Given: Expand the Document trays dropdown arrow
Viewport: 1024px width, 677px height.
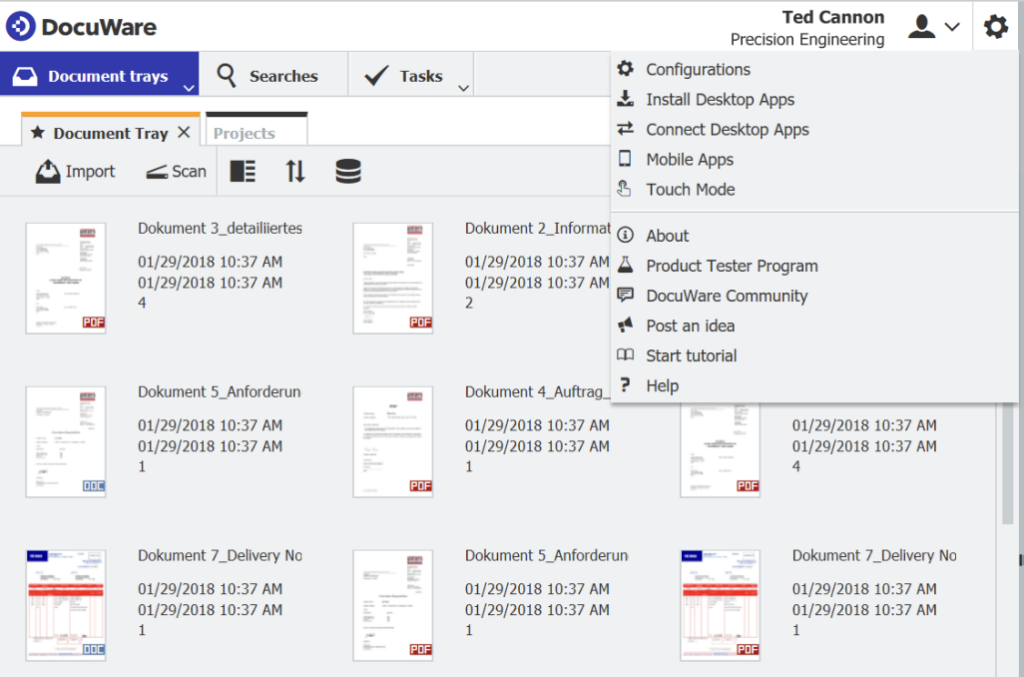Looking at the screenshot, I should tap(189, 88).
